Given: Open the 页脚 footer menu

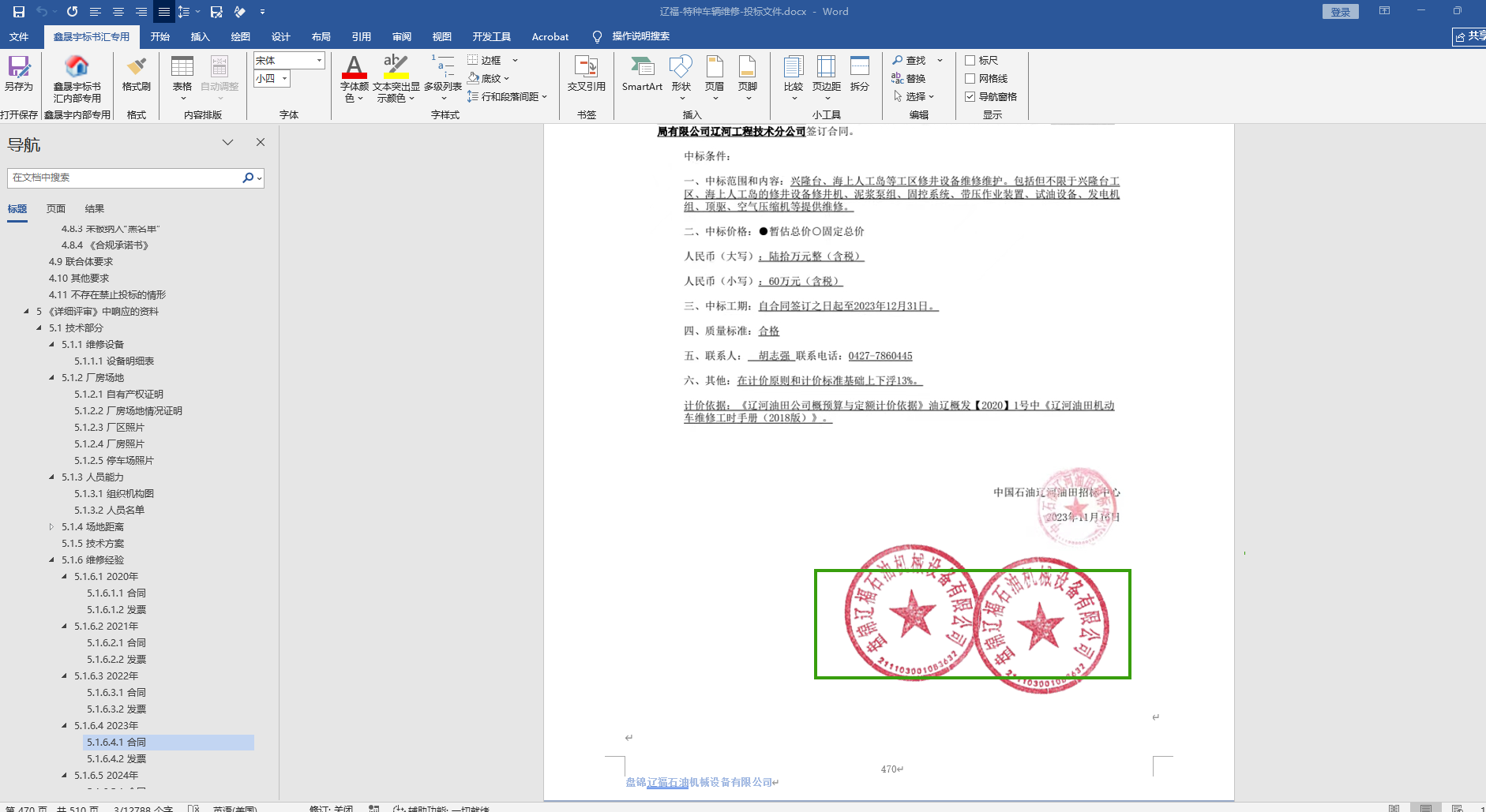Looking at the screenshot, I should coord(748,78).
